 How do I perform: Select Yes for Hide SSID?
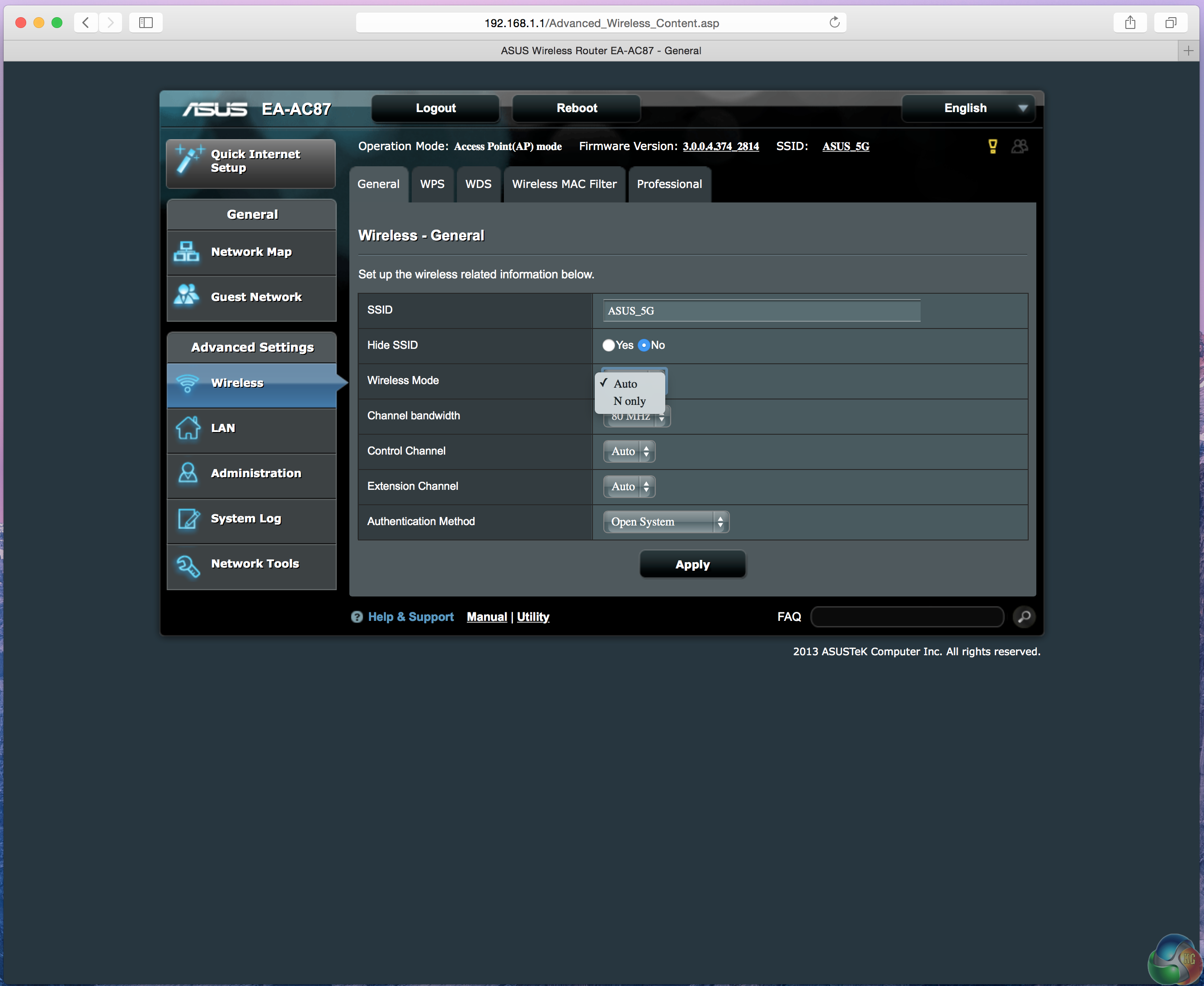(608, 345)
